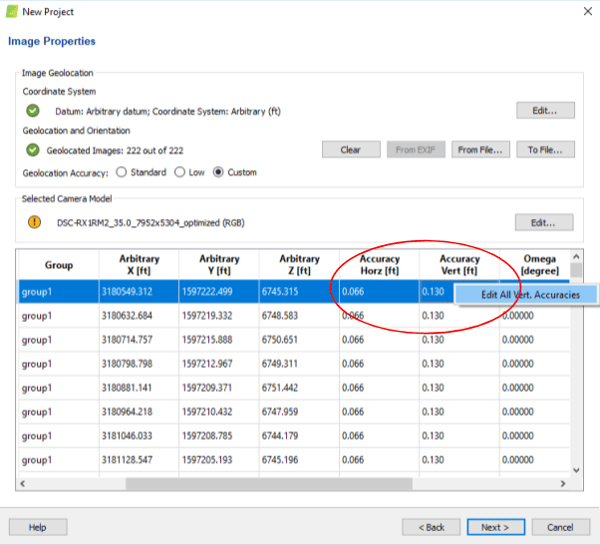Click green checkmark beside Coordinate System datum
The width and height of the screenshot is (600, 545).
(33, 110)
